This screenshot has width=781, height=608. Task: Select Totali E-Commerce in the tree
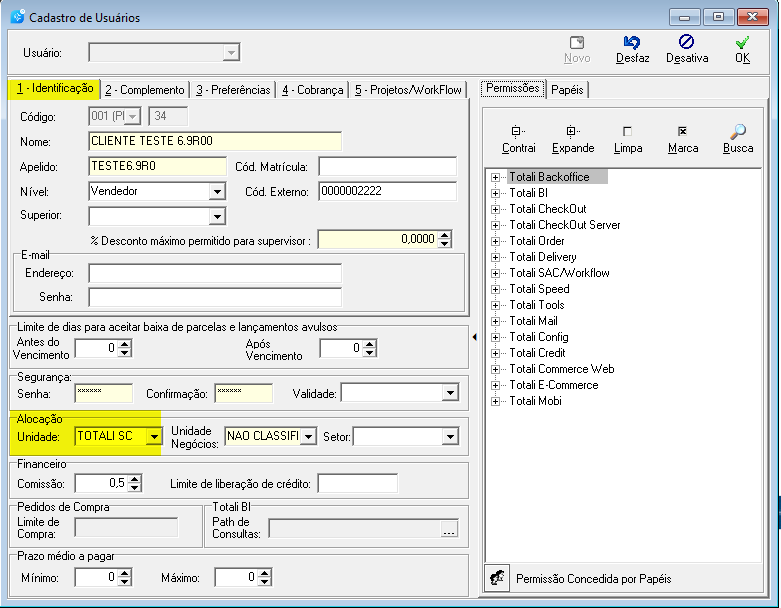coord(553,385)
